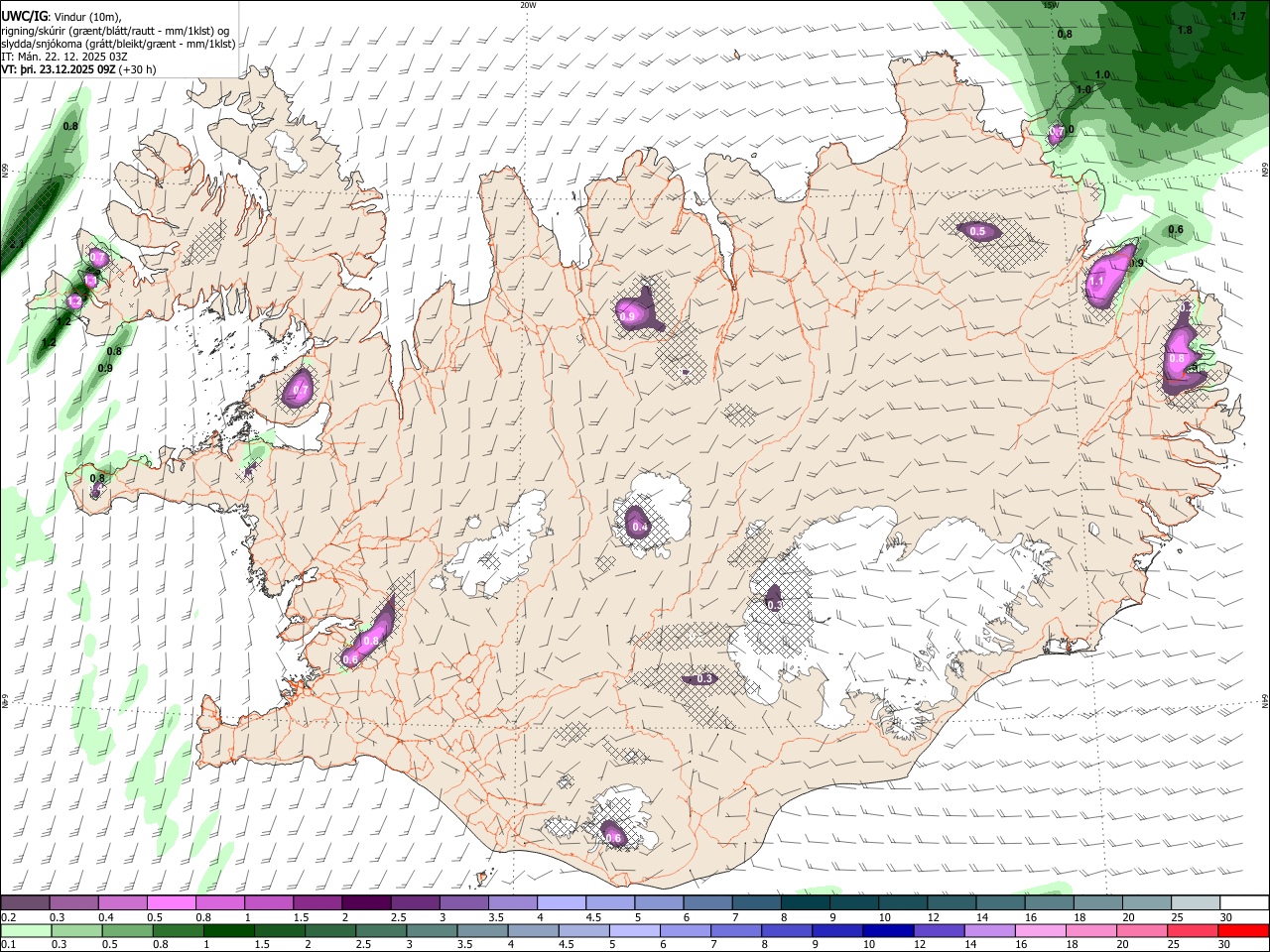Click the darkest green rain swatch labeled 1
Screen dimensions: 1270x952
coord(228,930)
